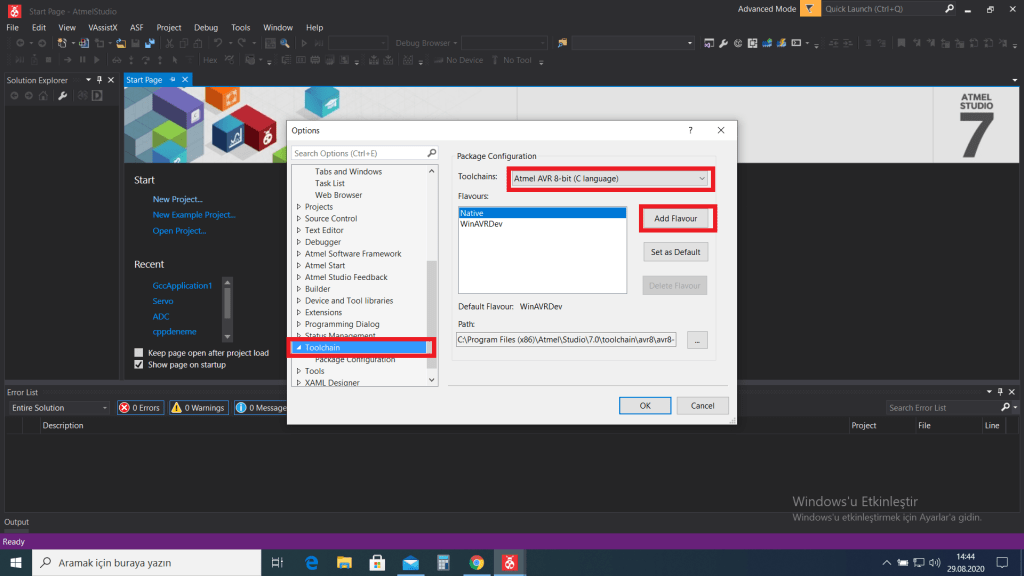The width and height of the screenshot is (1024, 576).
Task: Click the New Project link
Action: 177,199
